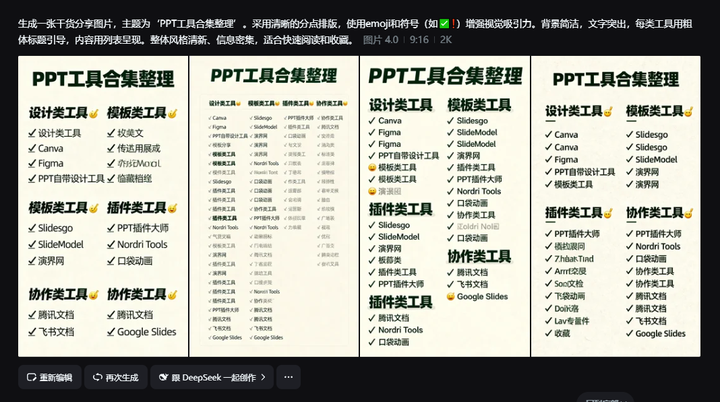Image resolution: width=720 pixels, height=402 pixels.
Task: Click the 9:16 aspect ratio label
Action: [x=419, y=40]
